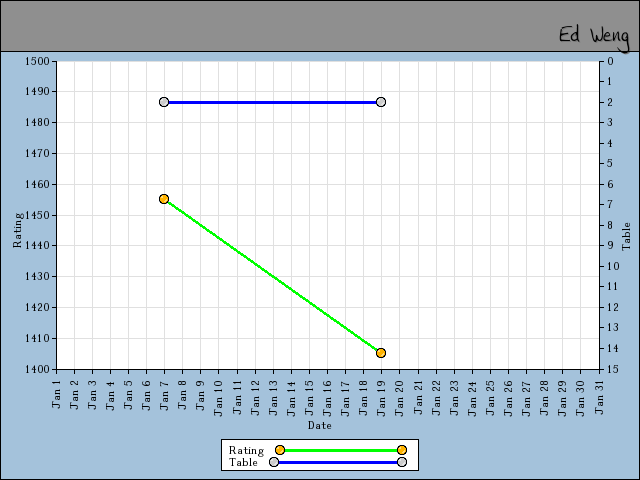Screen dimensions: 640x480
Task: Click the Ed Weng name title
Action: (x=594, y=38)
